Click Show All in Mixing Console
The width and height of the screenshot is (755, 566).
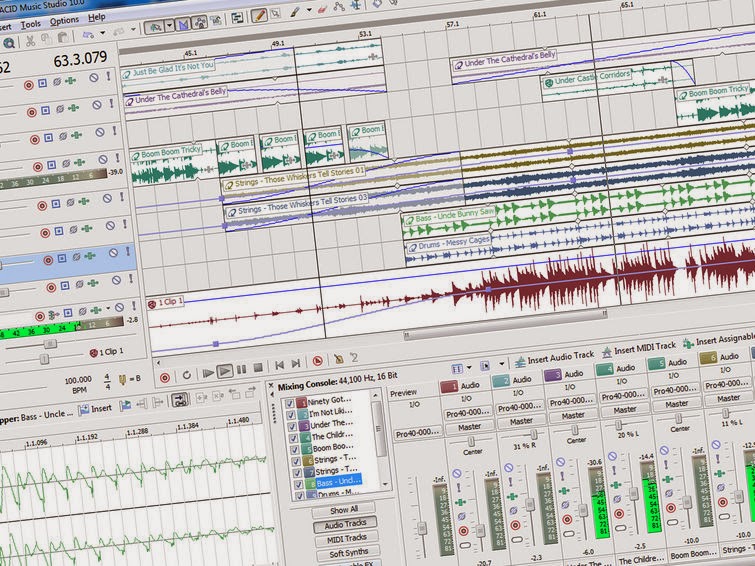click(x=344, y=509)
